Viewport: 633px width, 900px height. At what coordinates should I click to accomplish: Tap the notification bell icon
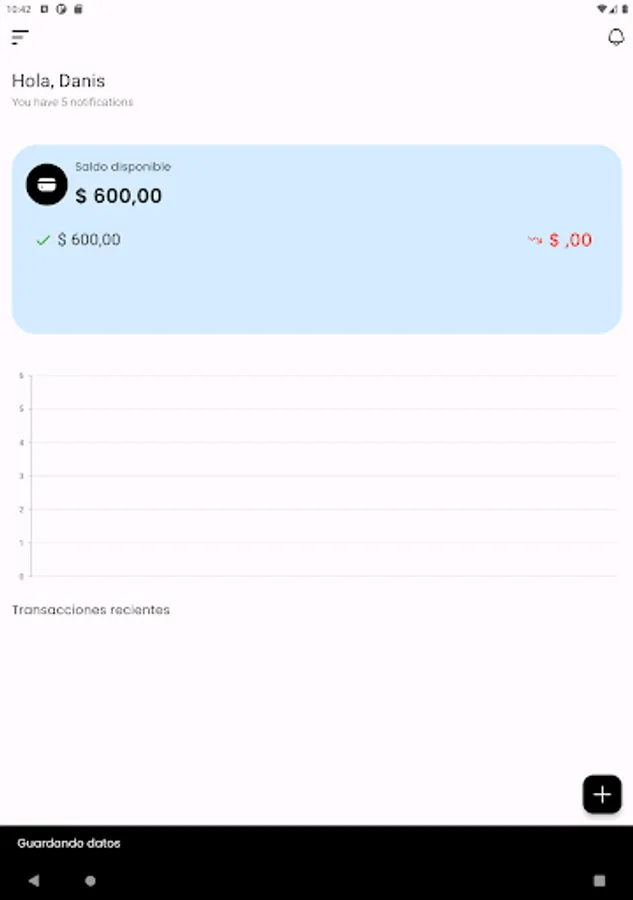click(x=616, y=38)
